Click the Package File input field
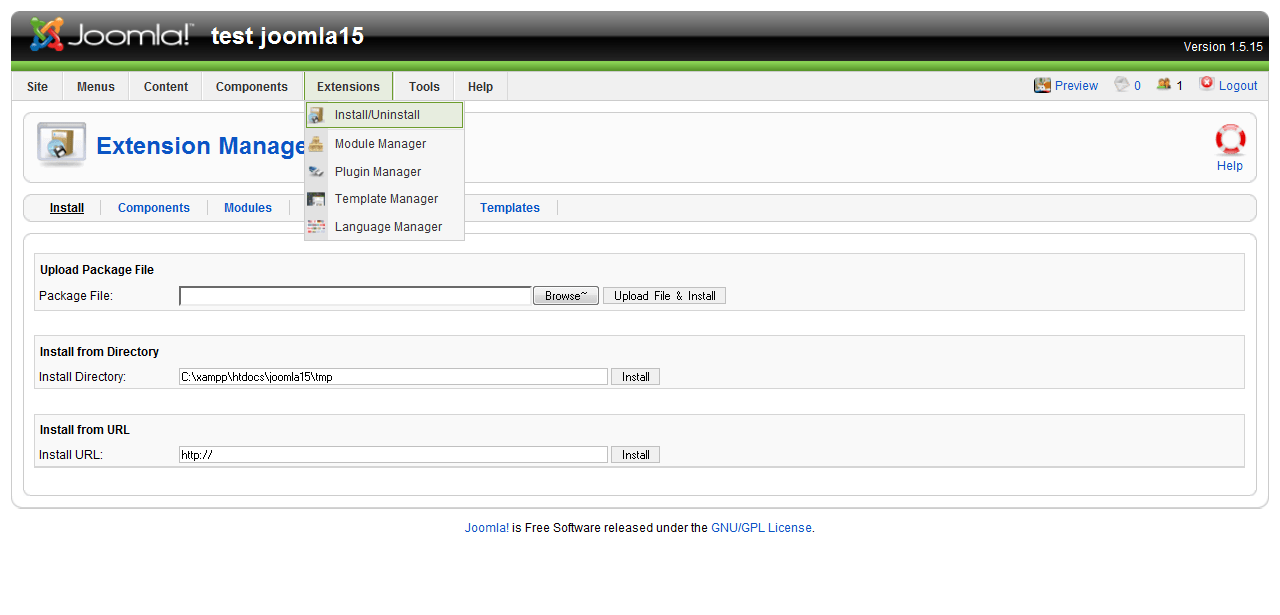Image resolution: width=1280 pixels, height=615 pixels. (355, 296)
